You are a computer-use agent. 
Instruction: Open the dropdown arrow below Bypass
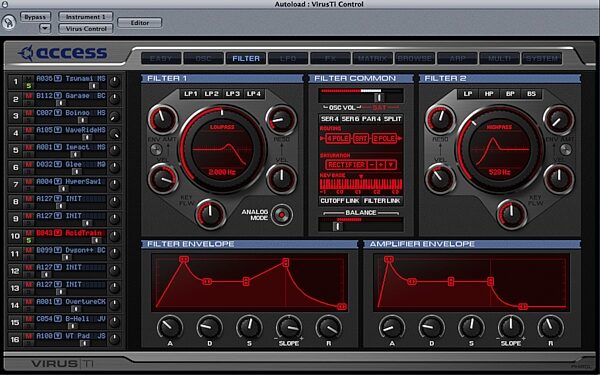[45, 28]
